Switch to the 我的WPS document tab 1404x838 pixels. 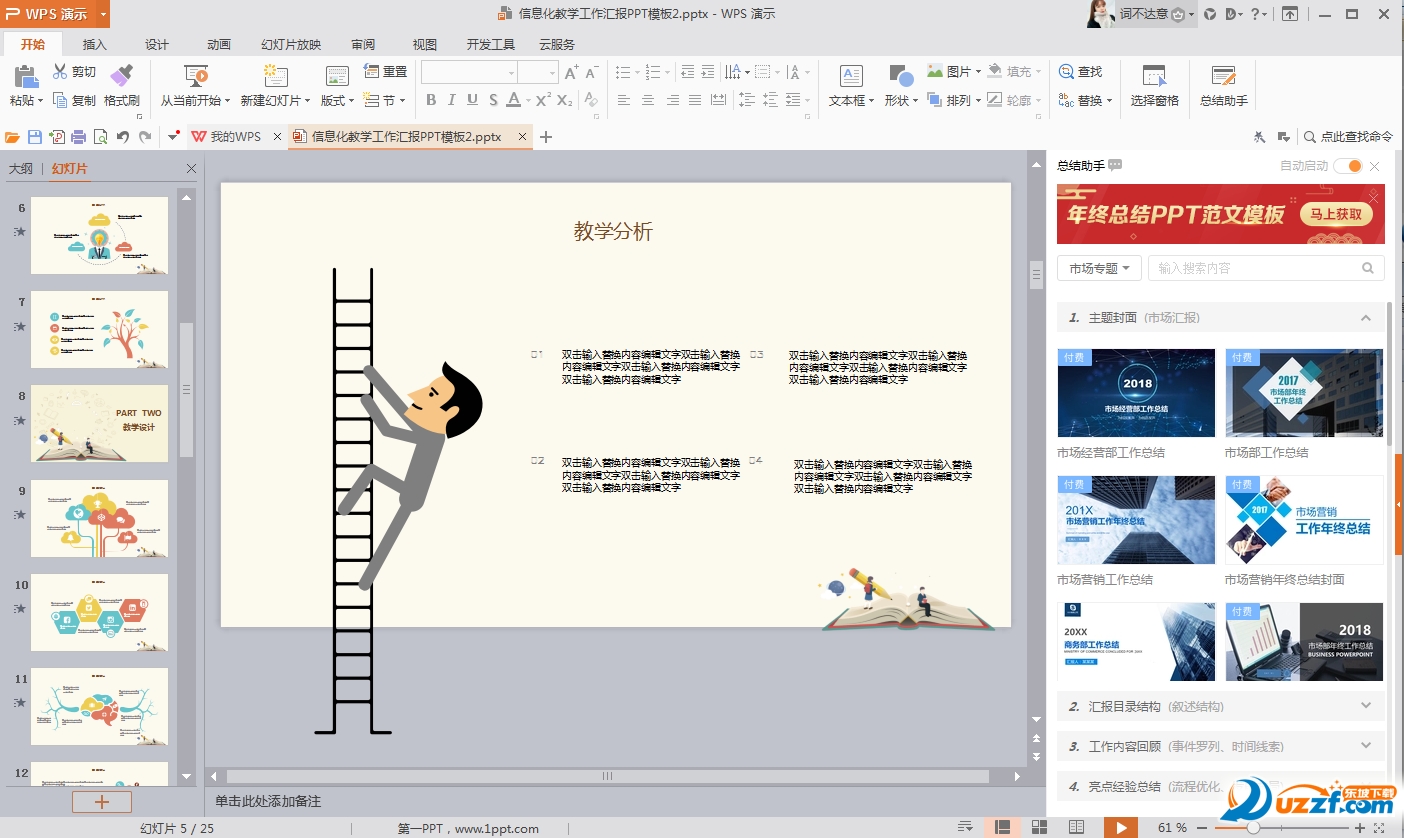(236, 137)
